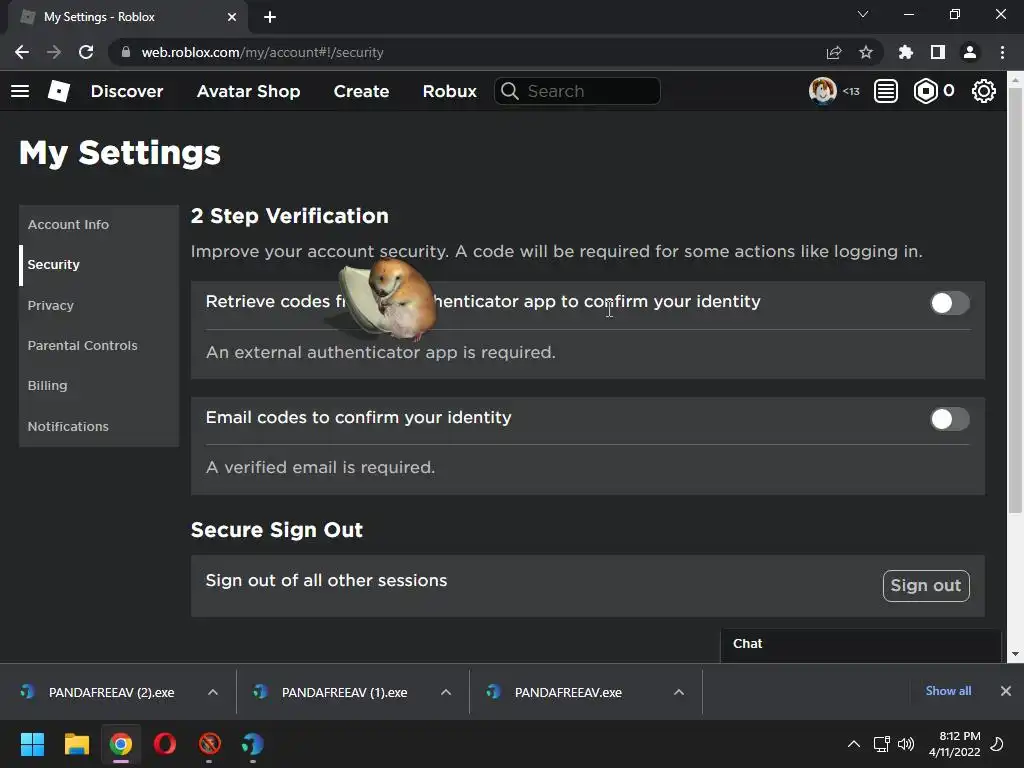The height and width of the screenshot is (768, 1024).
Task: Select Billing settings tab
Action: [99, 386]
